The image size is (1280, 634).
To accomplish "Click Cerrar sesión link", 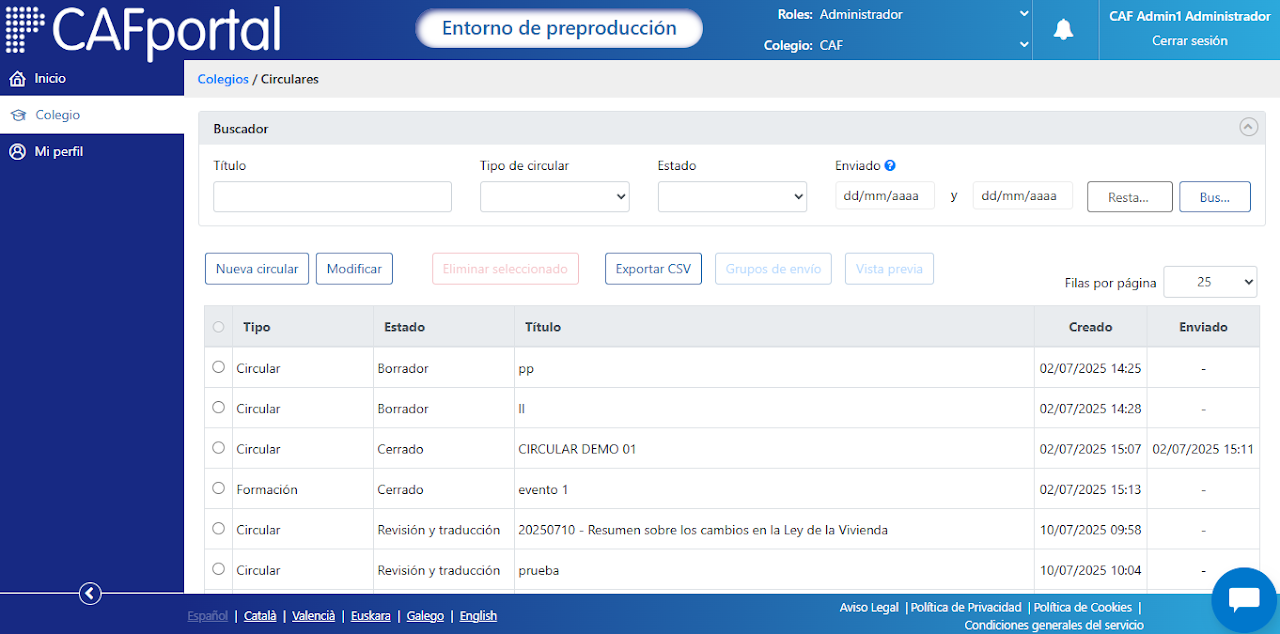I will point(1190,41).
